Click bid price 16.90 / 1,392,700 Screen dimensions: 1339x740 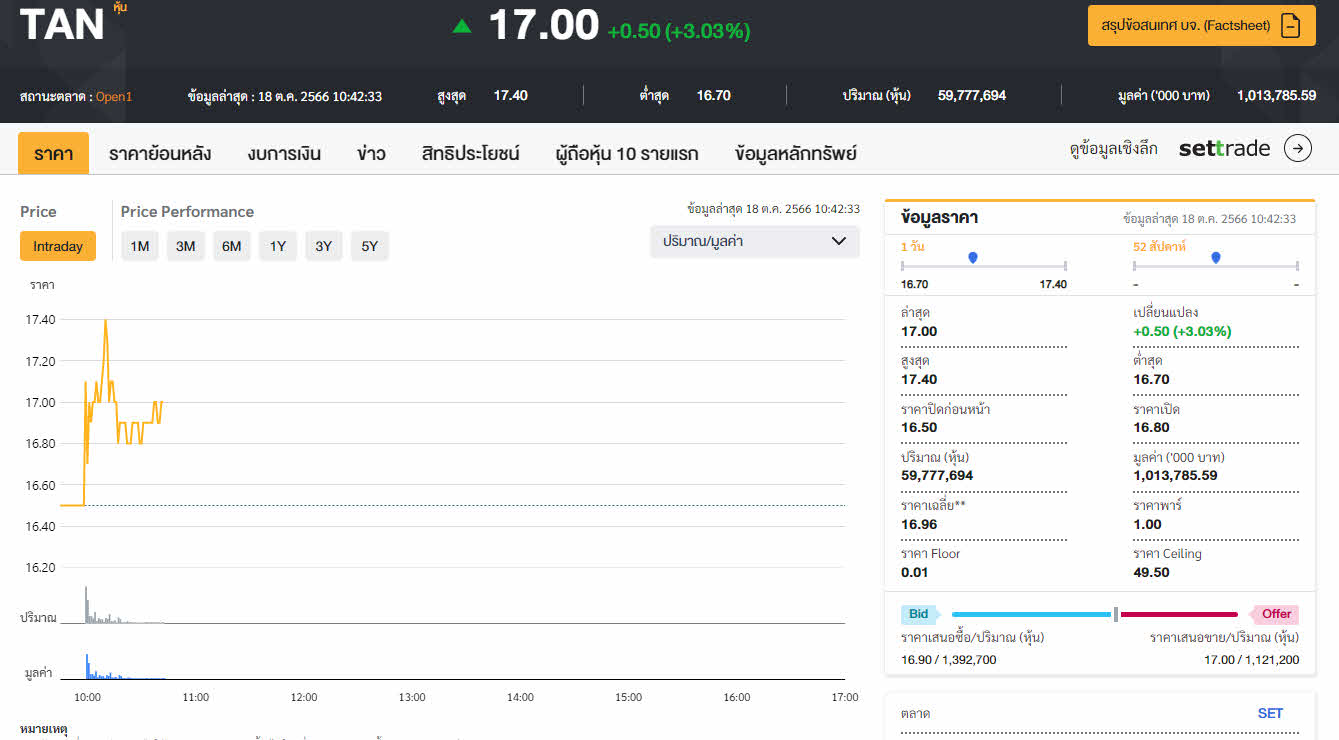pyautogui.click(x=949, y=660)
